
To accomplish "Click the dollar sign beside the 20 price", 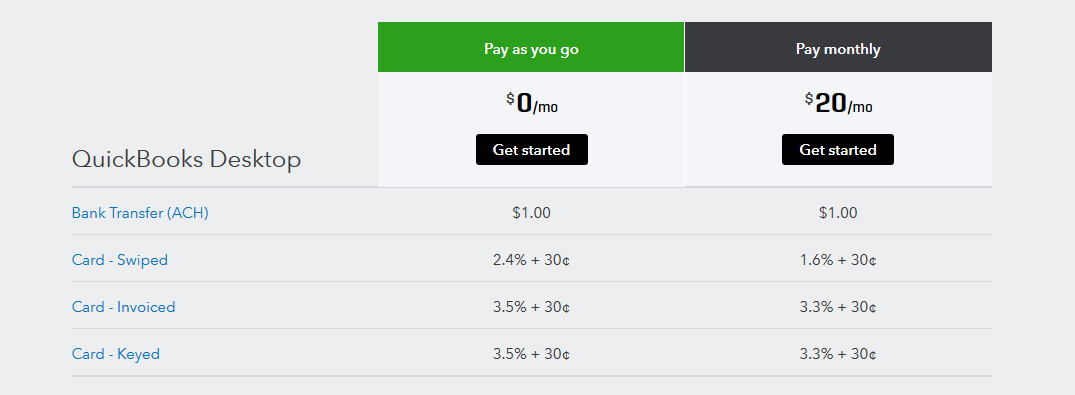I will [x=809, y=99].
